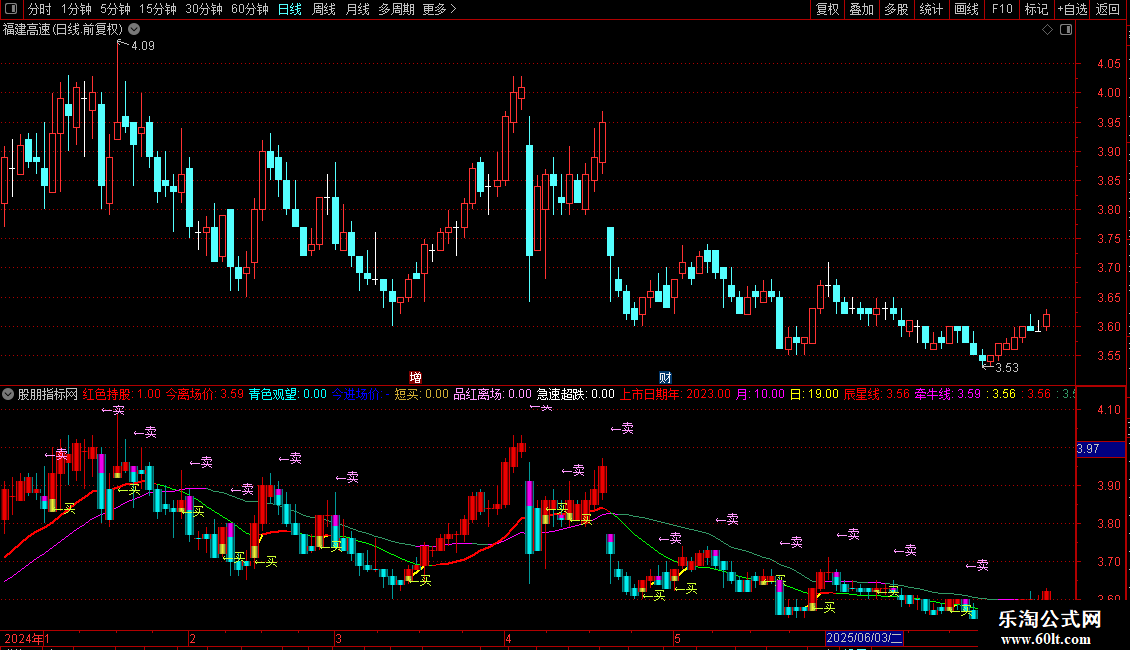Click 上市日期年: 2023.00 readout
Screen dimensions: 1130x650
tap(675, 394)
